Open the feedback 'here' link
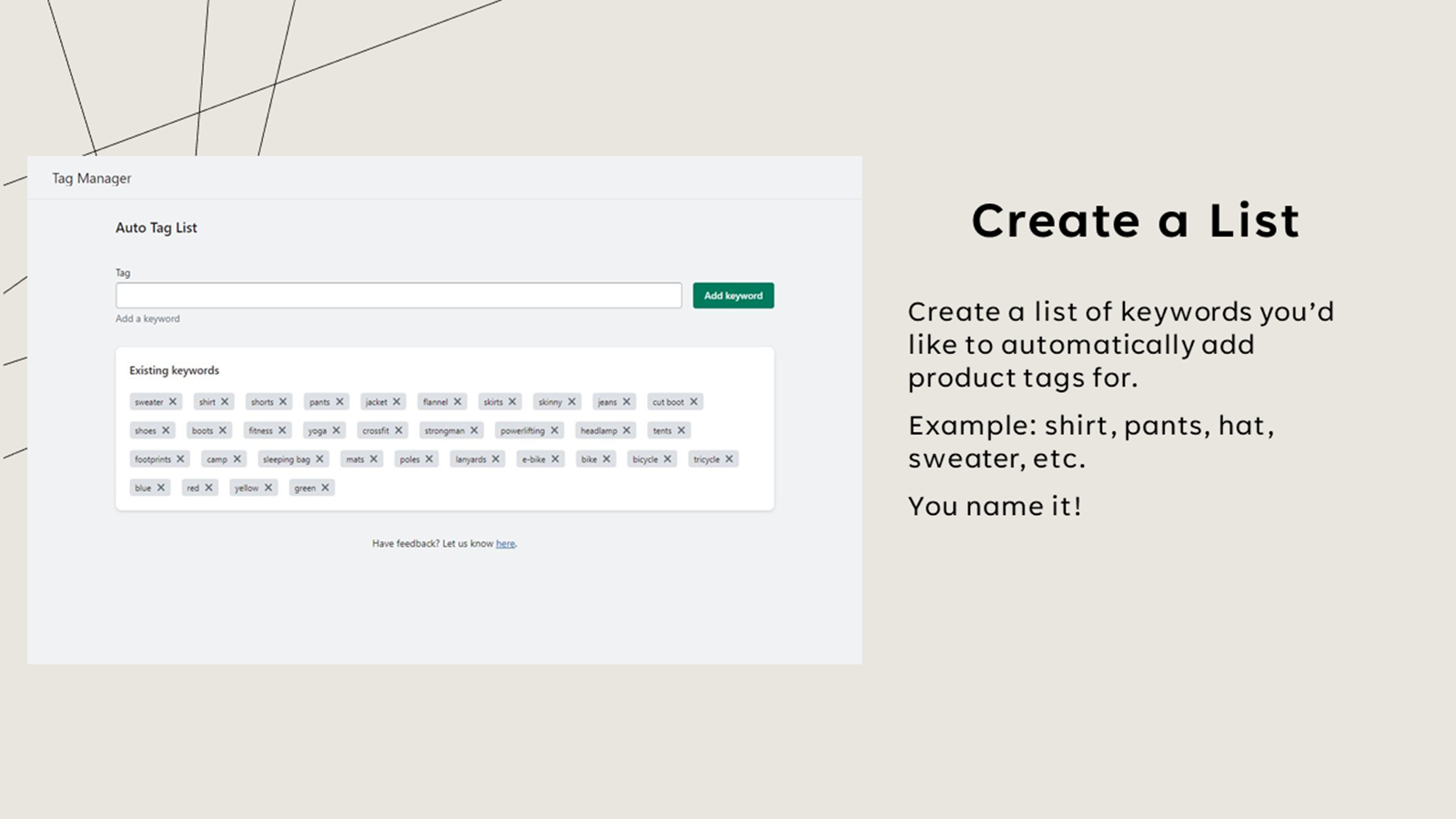The image size is (1456, 819). [x=505, y=543]
